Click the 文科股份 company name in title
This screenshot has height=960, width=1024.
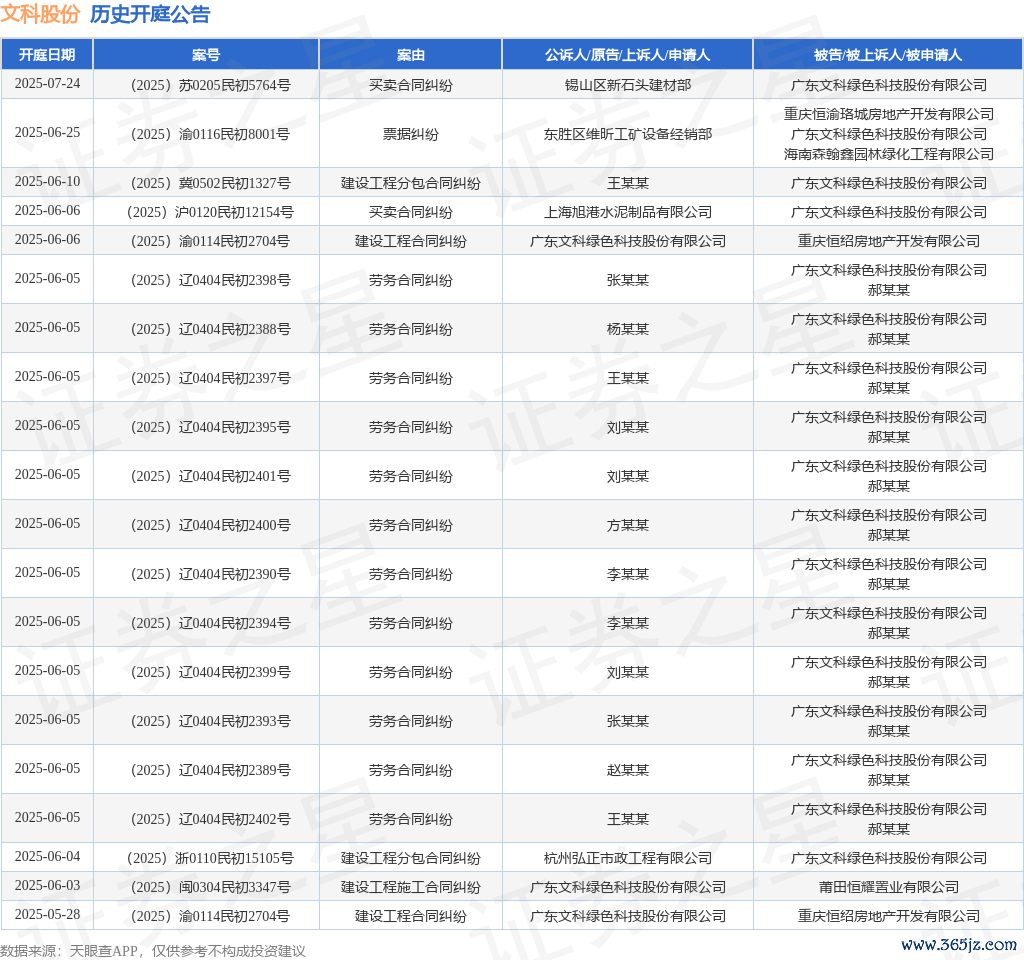tap(40, 14)
